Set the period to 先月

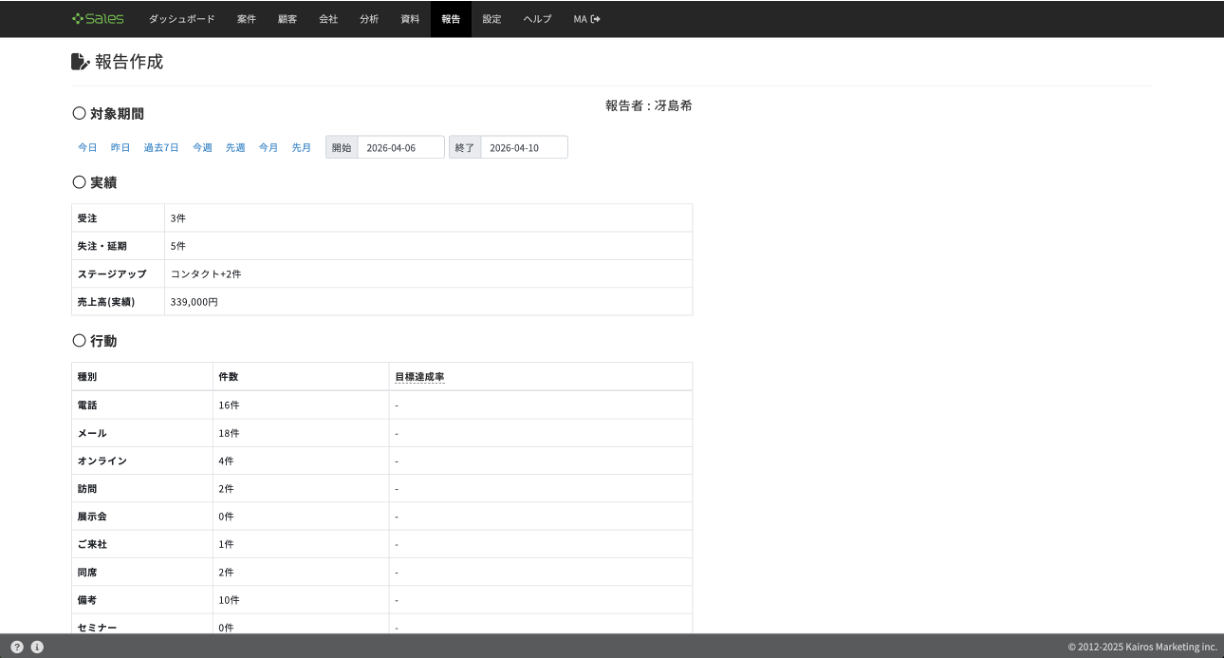point(301,148)
